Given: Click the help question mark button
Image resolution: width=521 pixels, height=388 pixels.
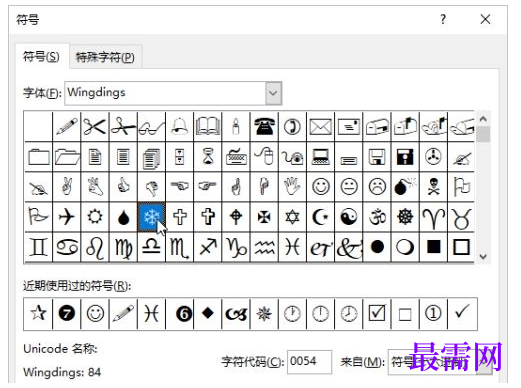Looking at the screenshot, I should pos(443,19).
